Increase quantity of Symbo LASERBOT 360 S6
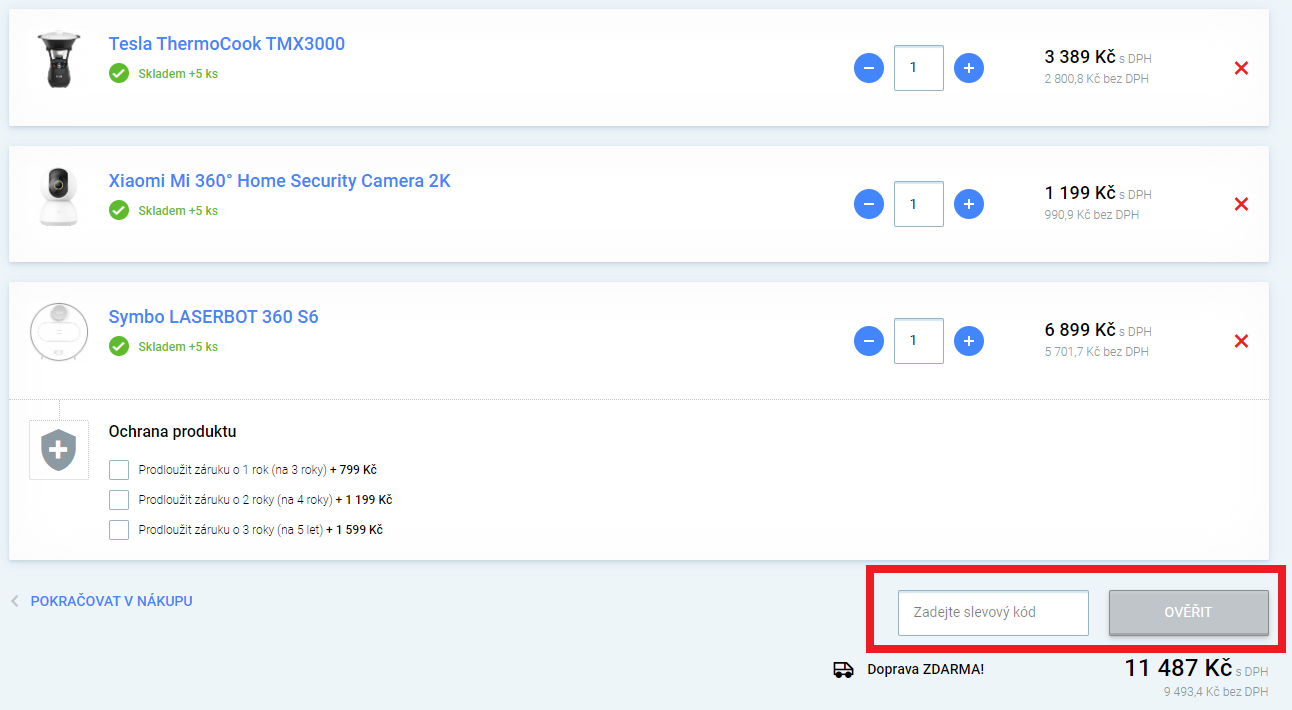Image resolution: width=1292 pixels, height=710 pixels. point(968,341)
